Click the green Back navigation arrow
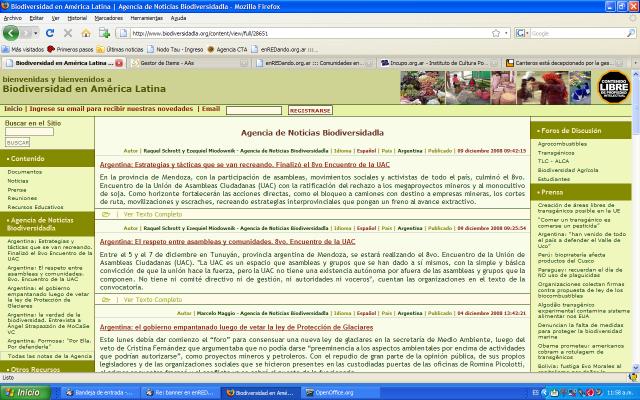The width and height of the screenshot is (640, 400). point(11,33)
